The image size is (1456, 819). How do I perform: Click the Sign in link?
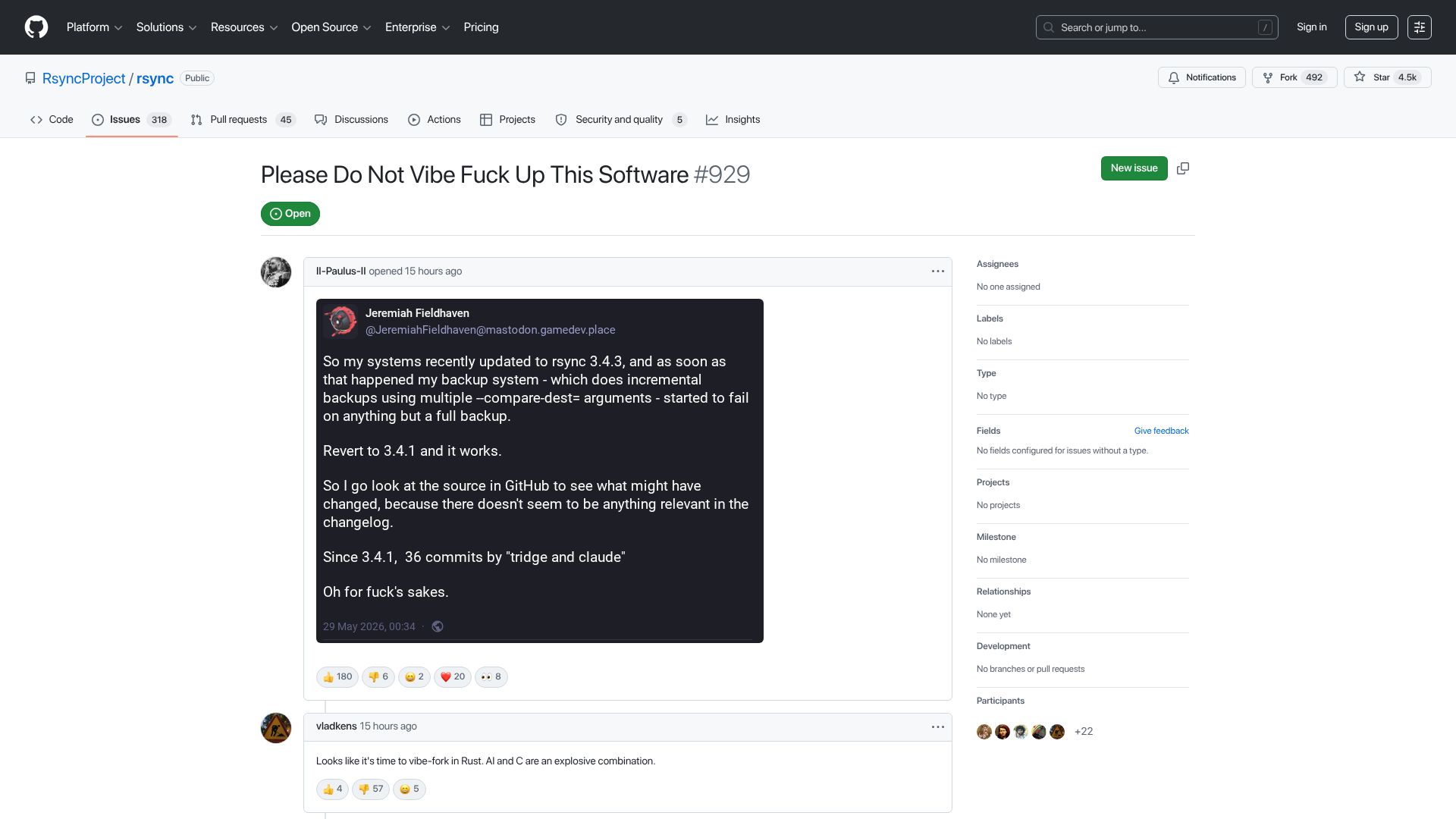(x=1311, y=27)
